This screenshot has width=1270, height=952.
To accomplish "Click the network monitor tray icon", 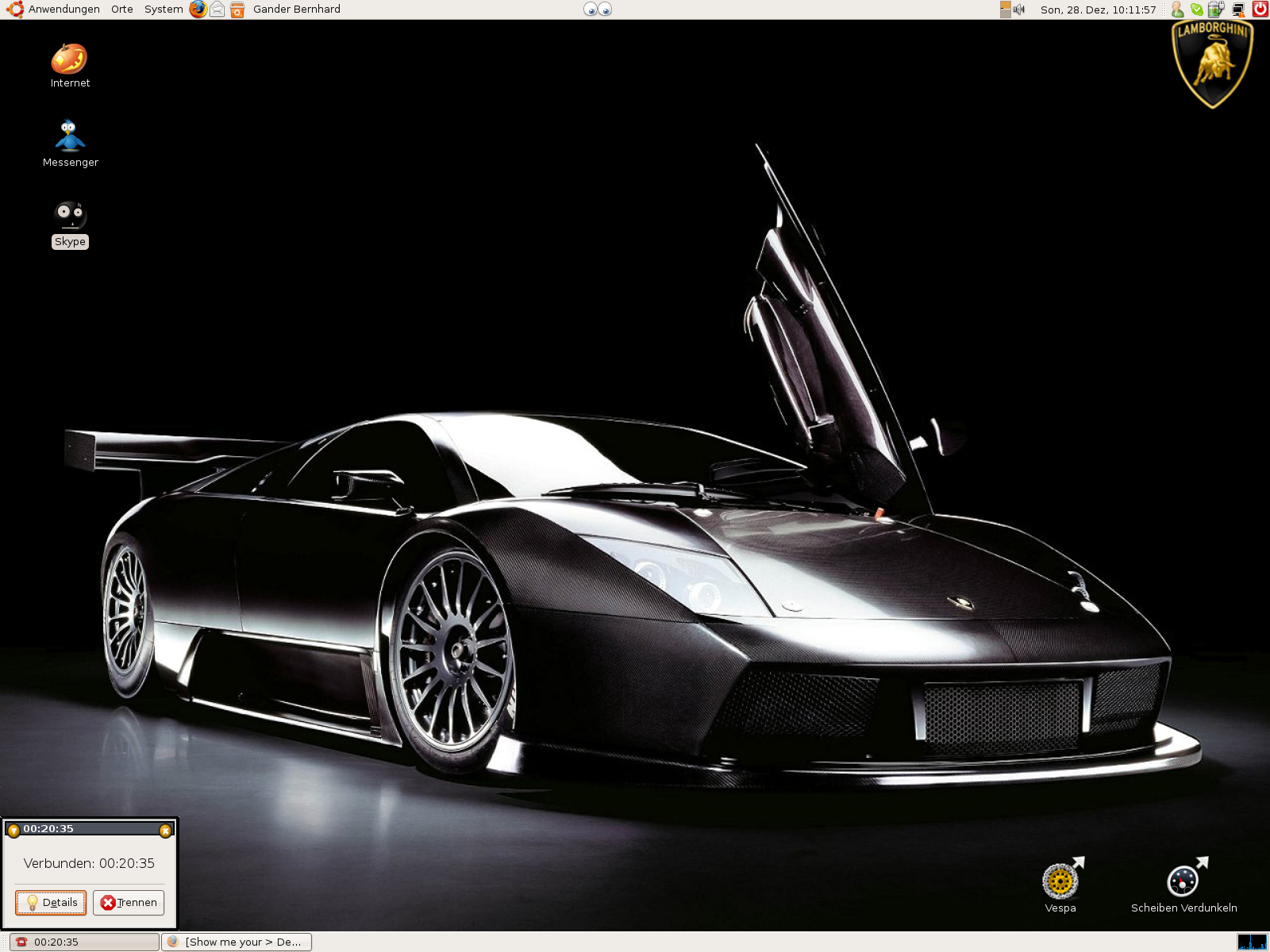I will tap(1237, 10).
